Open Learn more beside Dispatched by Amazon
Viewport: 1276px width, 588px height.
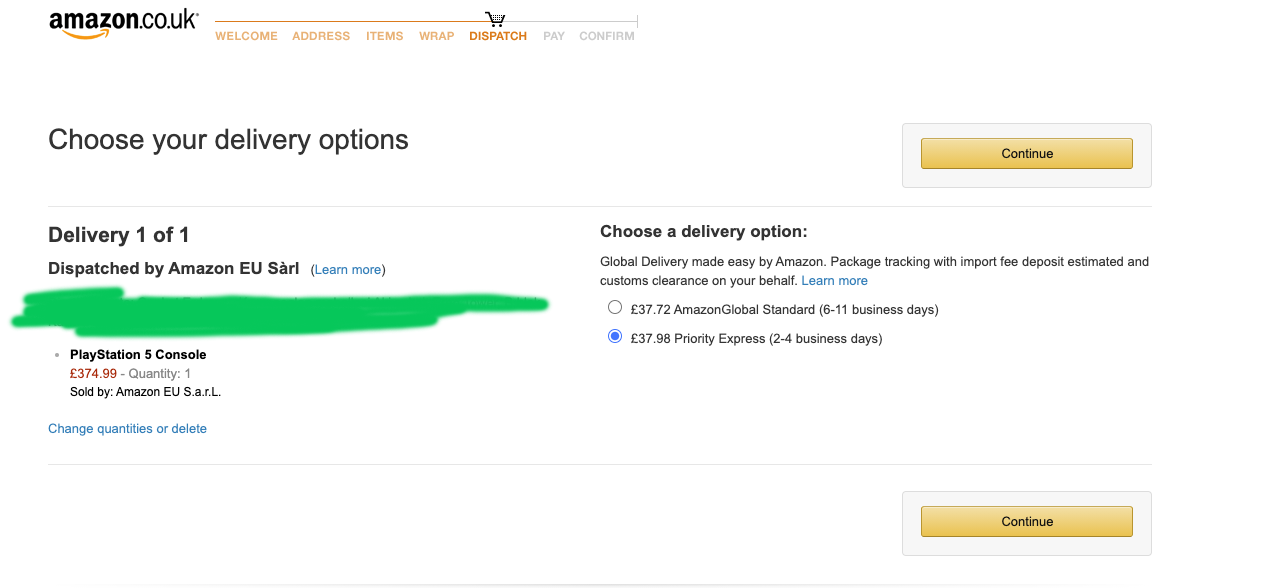coord(348,270)
